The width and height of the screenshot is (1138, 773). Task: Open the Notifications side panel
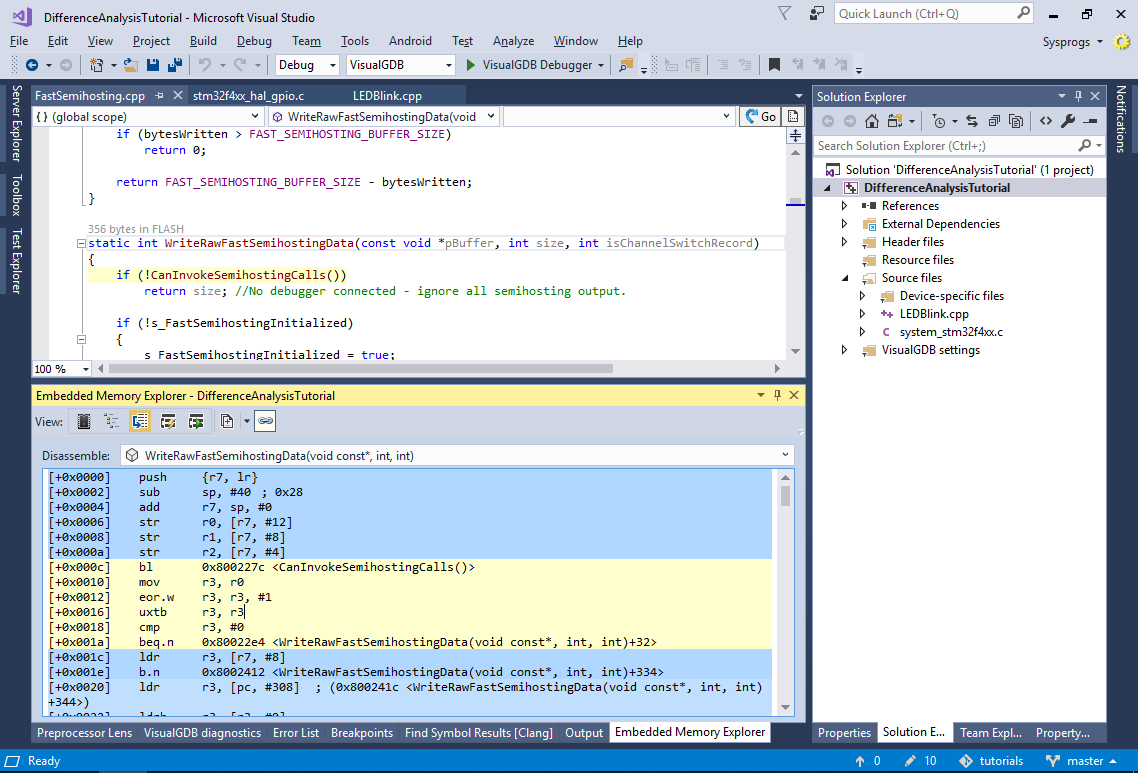(x=1121, y=119)
